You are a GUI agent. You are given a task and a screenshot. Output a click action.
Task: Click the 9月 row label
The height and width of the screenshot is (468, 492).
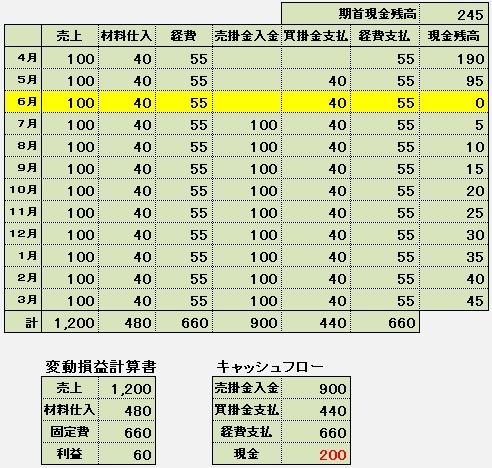coord(23,168)
